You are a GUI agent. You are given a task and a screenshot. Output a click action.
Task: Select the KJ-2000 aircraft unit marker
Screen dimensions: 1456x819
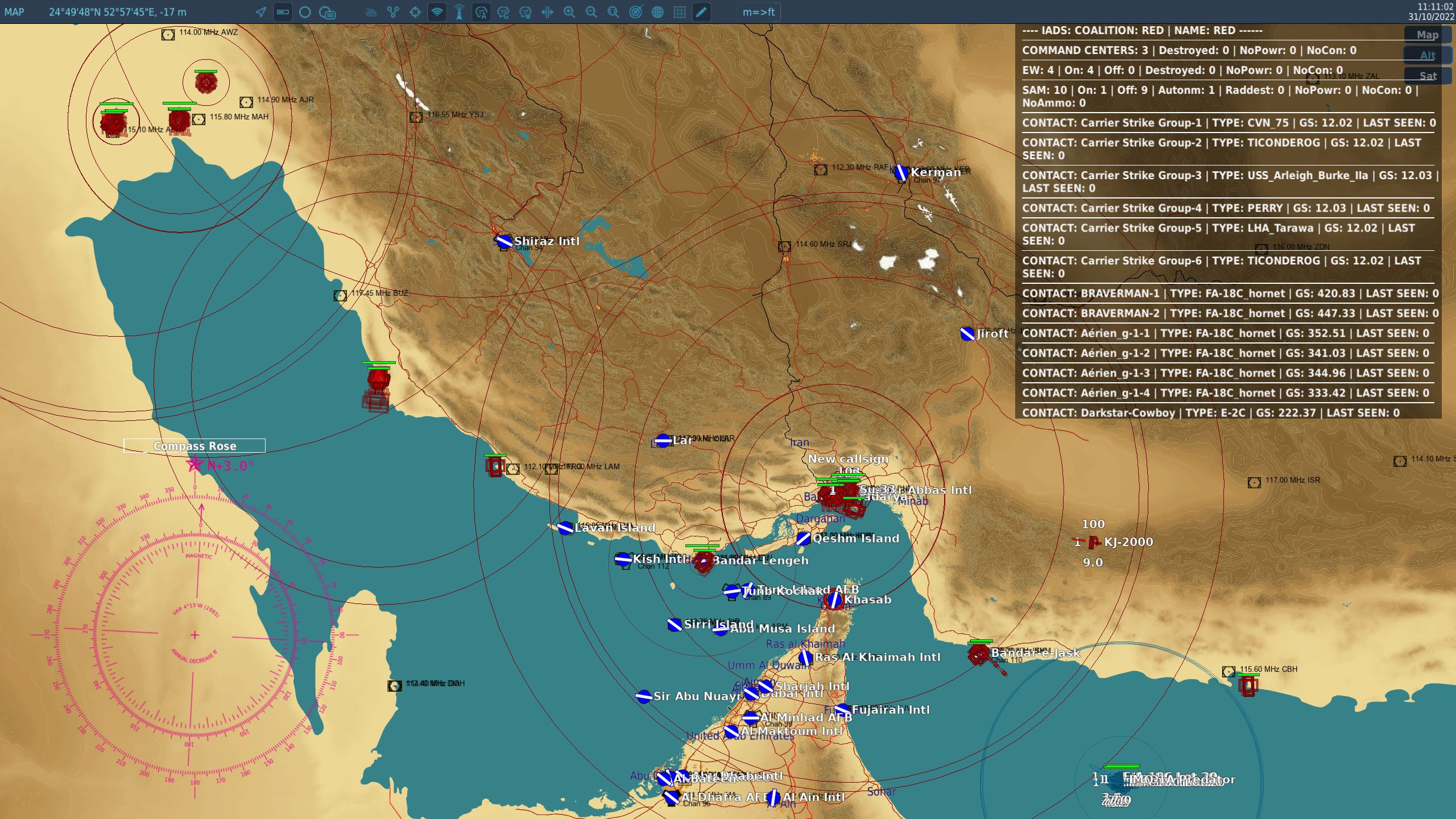click(x=1093, y=543)
